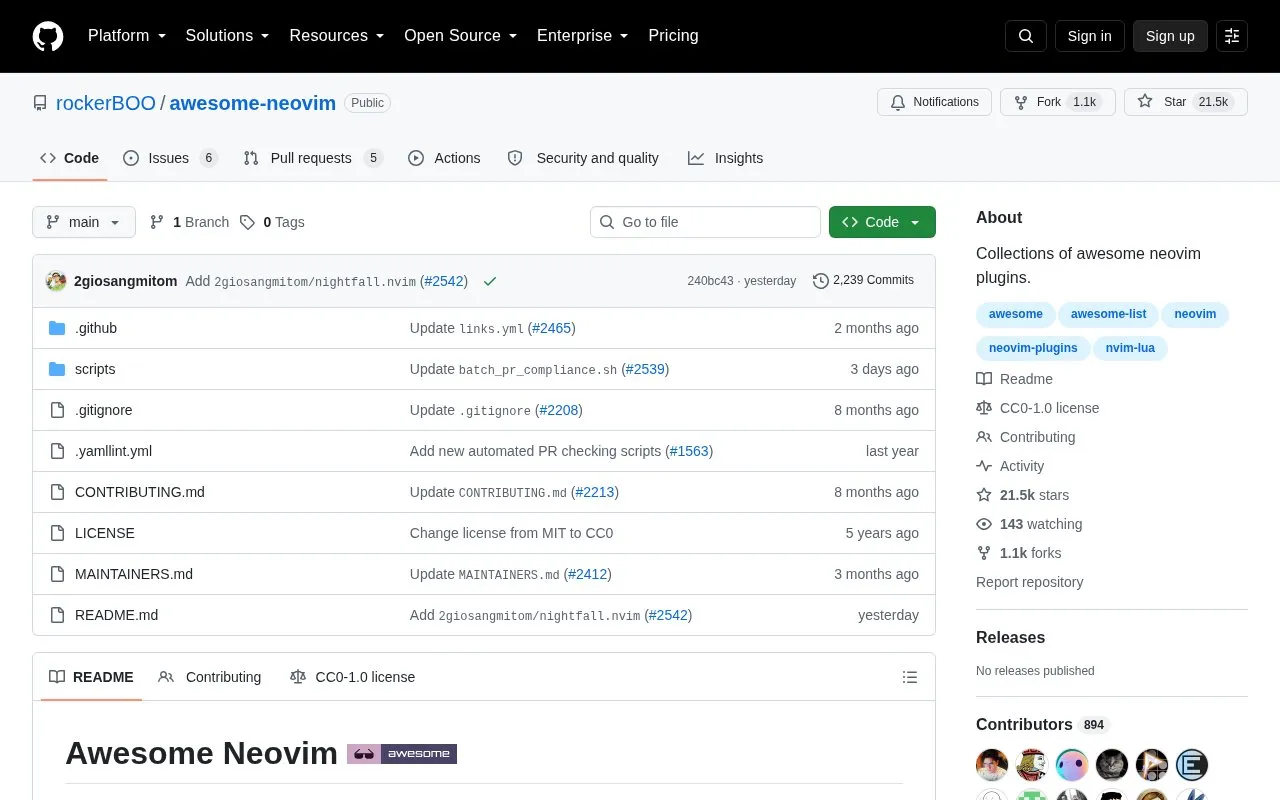1280x800 pixels.
Task: Click the LICENSE file icon
Action: (x=57, y=533)
